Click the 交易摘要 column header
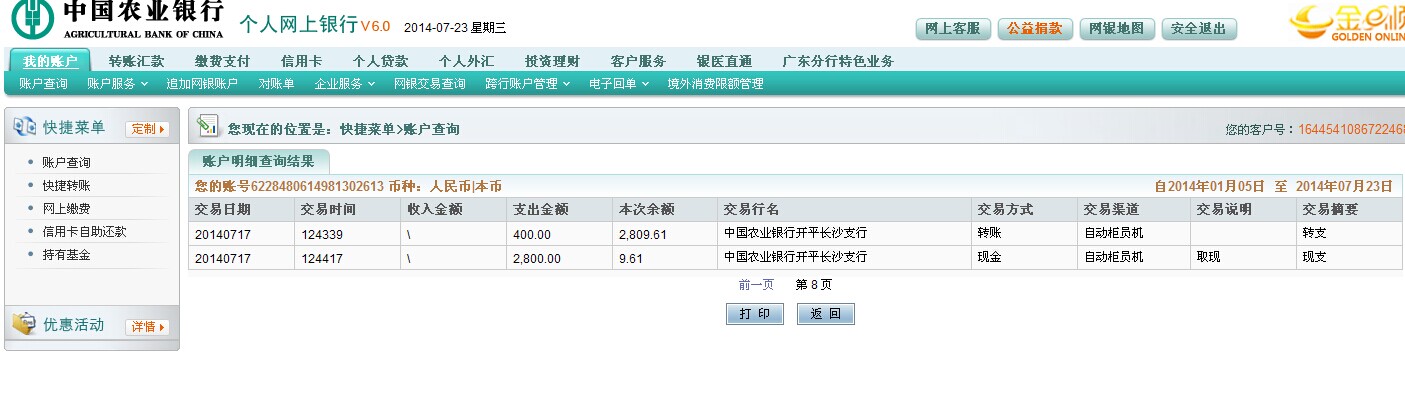The width and height of the screenshot is (1405, 402). (x=1350, y=210)
